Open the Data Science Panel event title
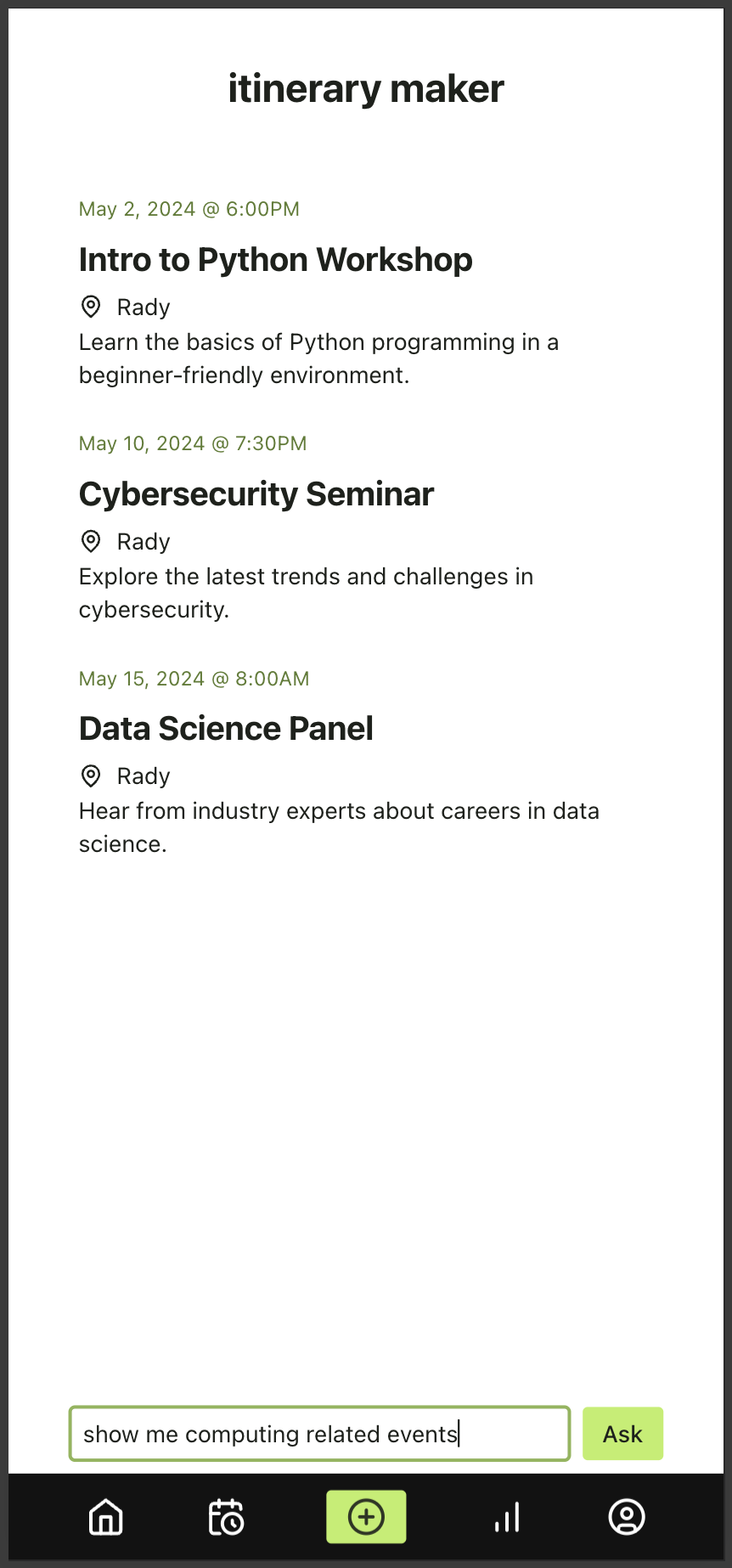The image size is (732, 1568). click(x=226, y=729)
